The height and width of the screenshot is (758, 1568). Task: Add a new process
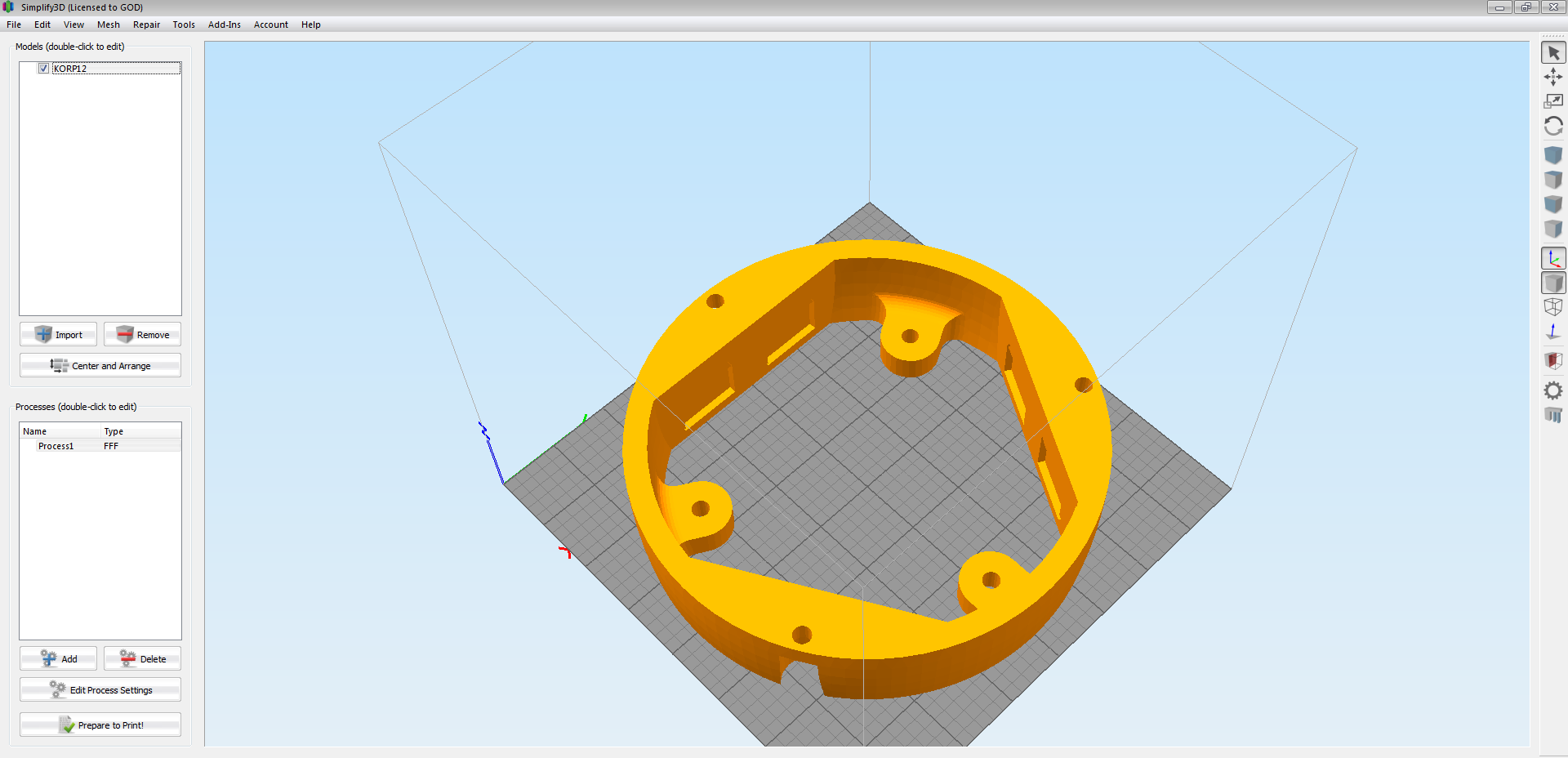click(x=58, y=658)
